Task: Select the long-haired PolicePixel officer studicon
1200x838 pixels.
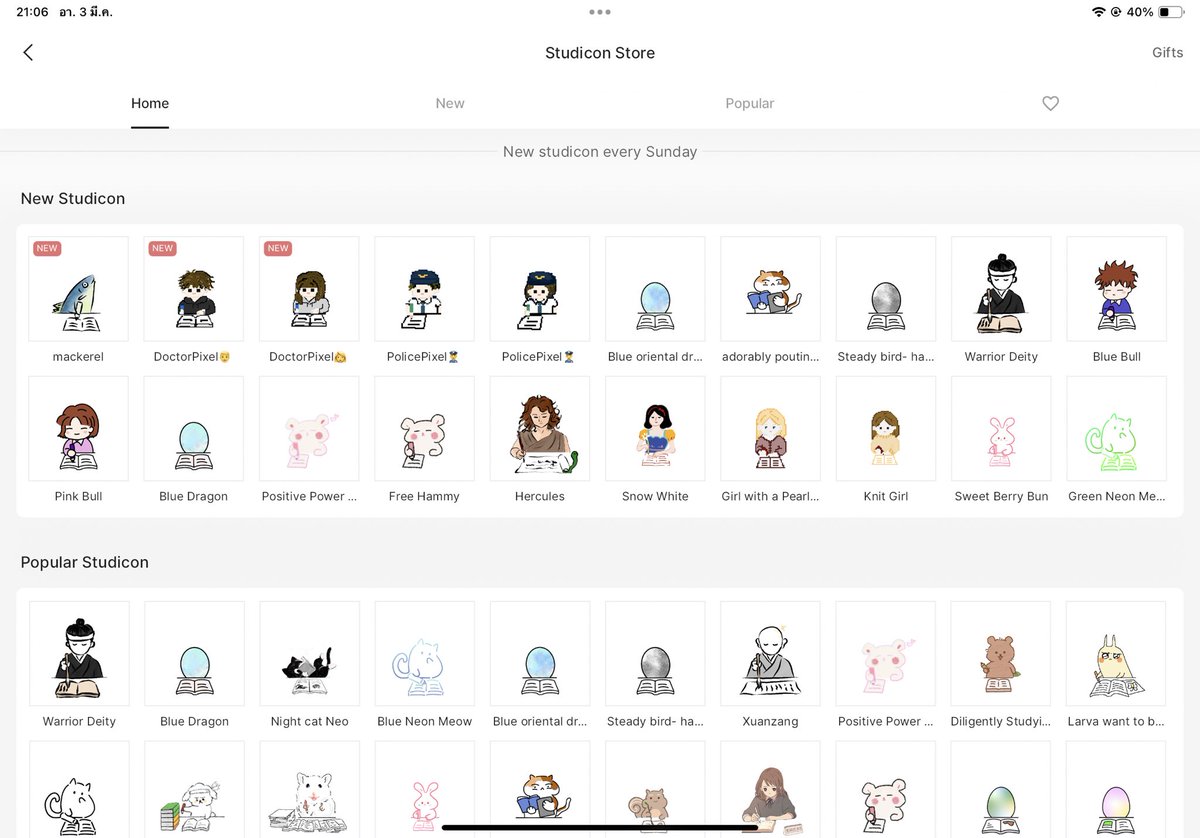Action: [x=540, y=289]
